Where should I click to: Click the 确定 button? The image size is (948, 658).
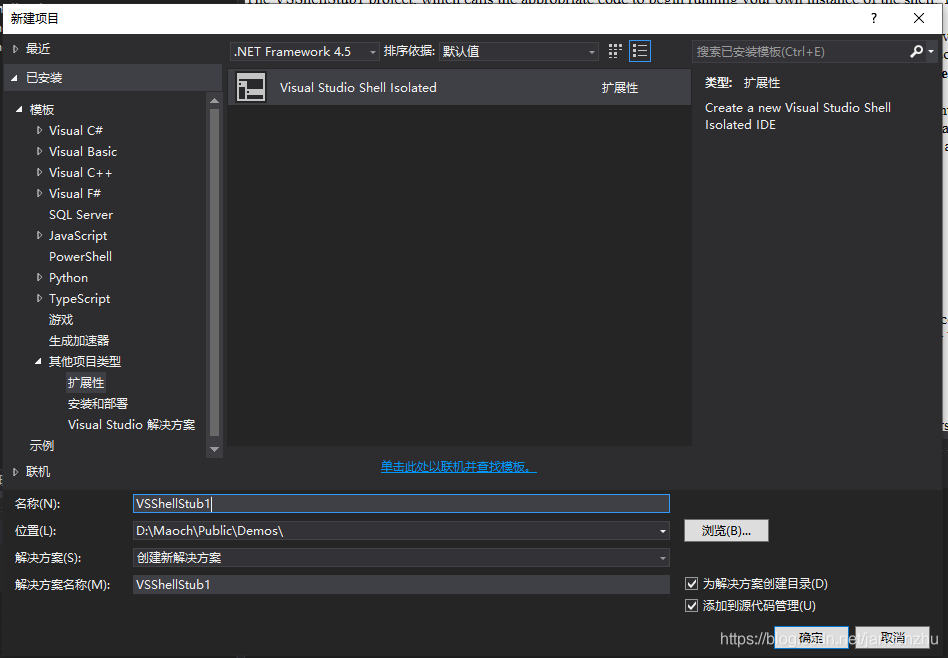[811, 637]
